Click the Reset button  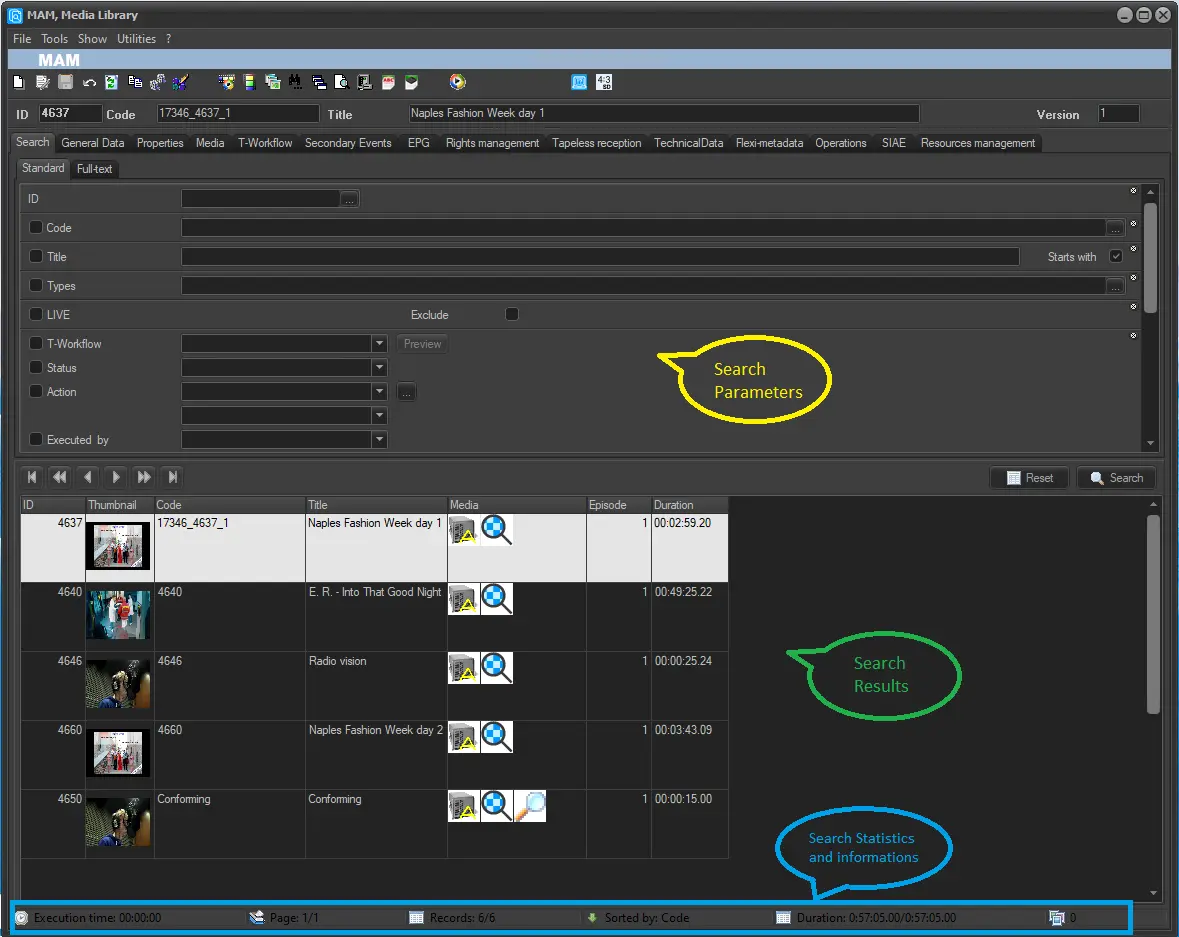point(1029,478)
